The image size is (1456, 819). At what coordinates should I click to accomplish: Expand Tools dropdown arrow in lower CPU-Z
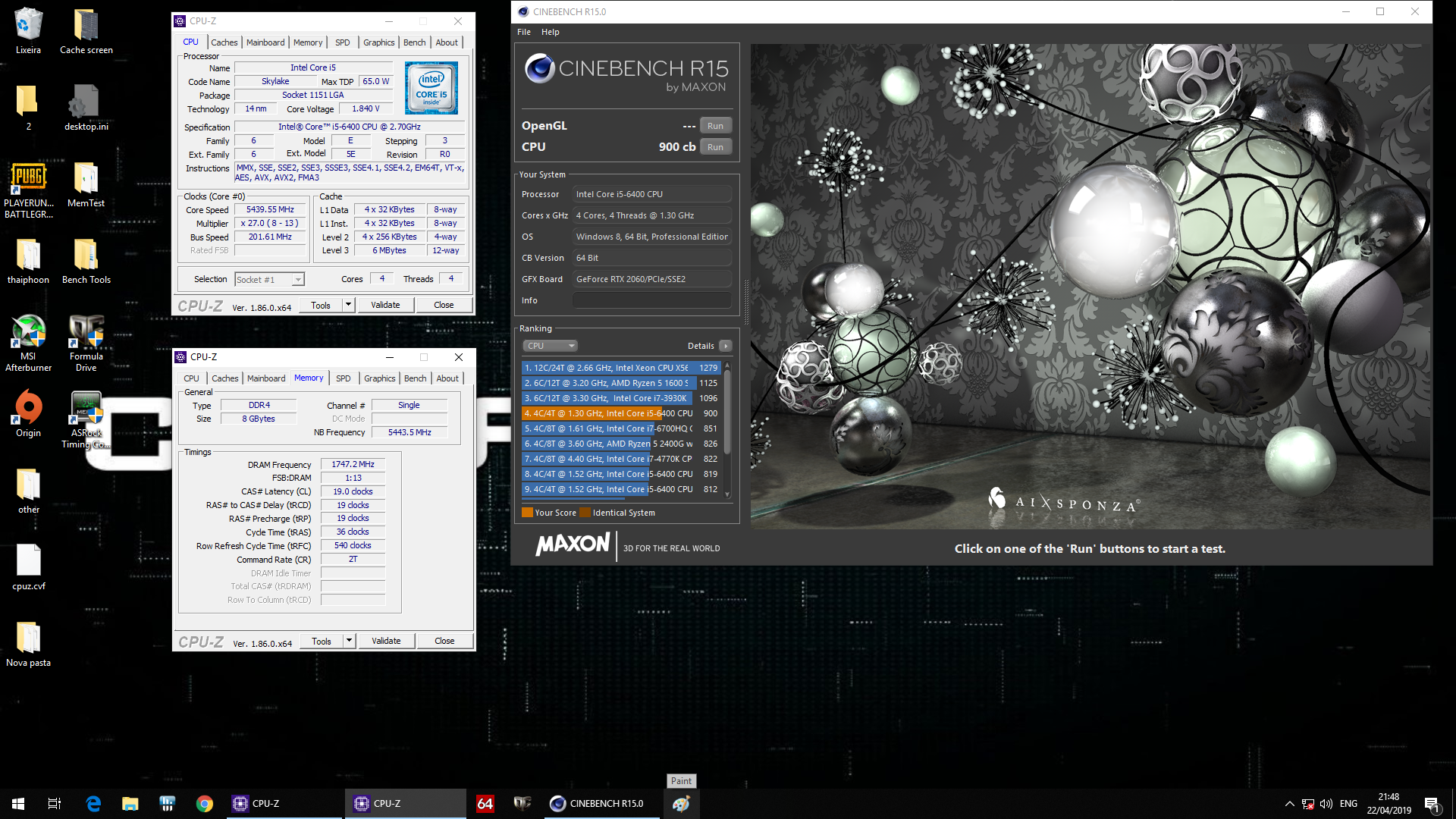pyautogui.click(x=349, y=641)
